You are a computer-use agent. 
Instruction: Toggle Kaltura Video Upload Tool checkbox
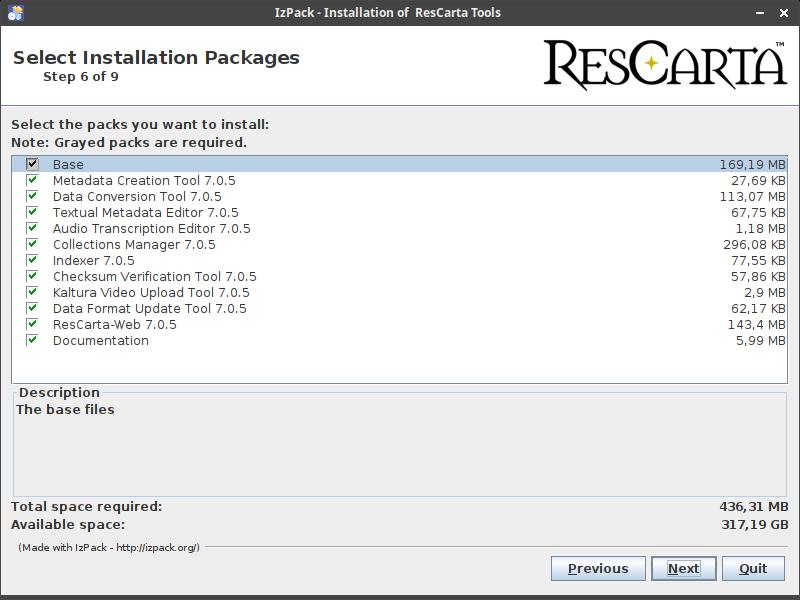(32, 292)
